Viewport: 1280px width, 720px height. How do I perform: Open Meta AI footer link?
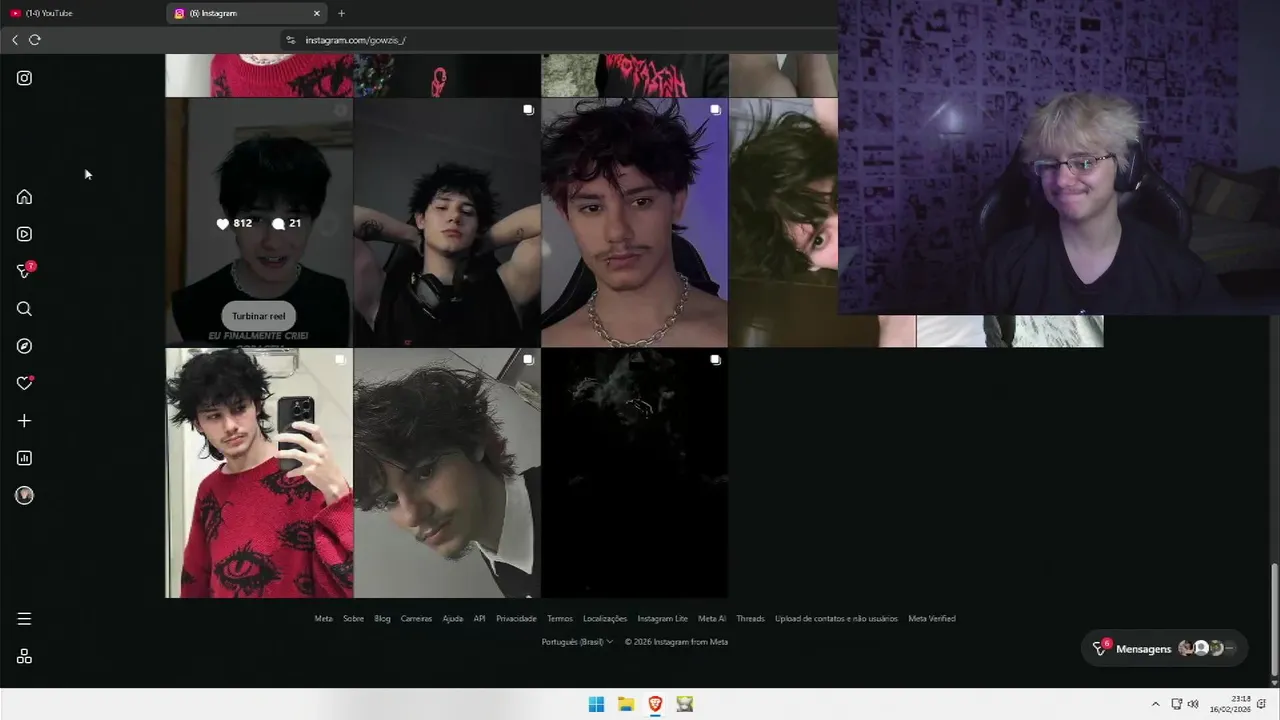[712, 619]
